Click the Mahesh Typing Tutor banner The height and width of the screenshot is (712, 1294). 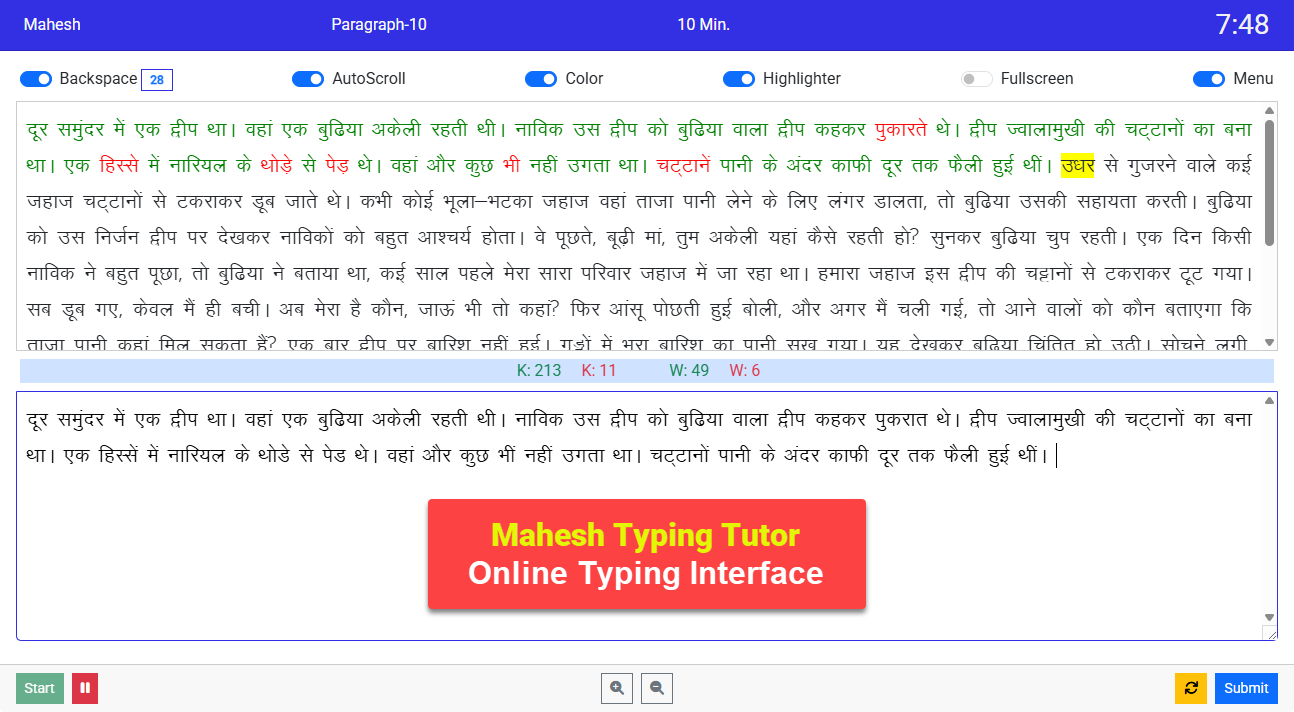tap(646, 554)
